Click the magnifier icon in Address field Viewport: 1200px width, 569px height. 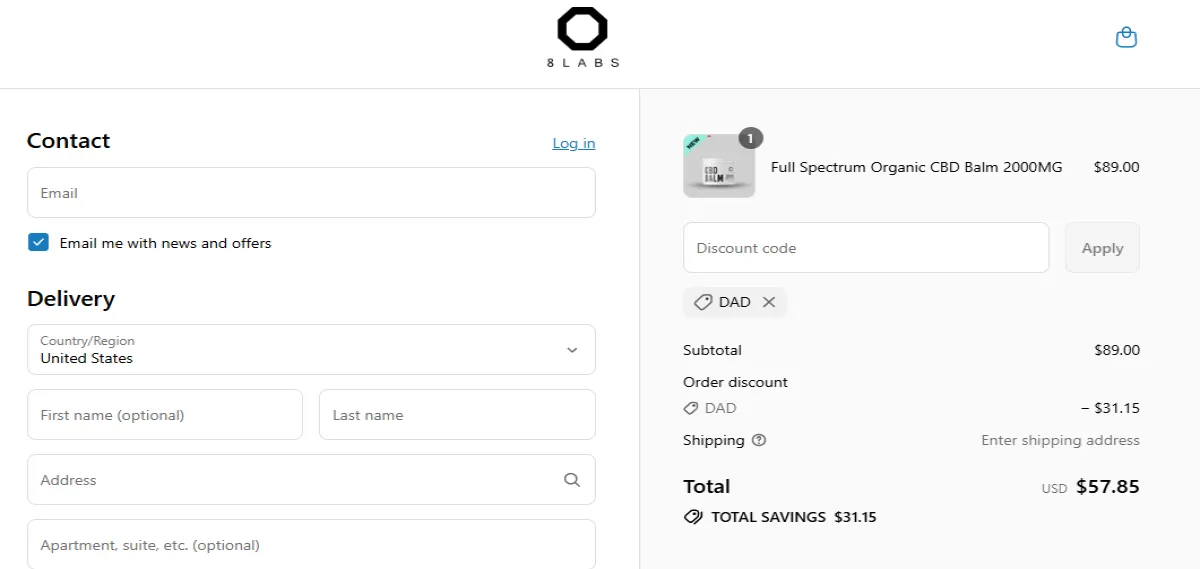[x=572, y=480]
